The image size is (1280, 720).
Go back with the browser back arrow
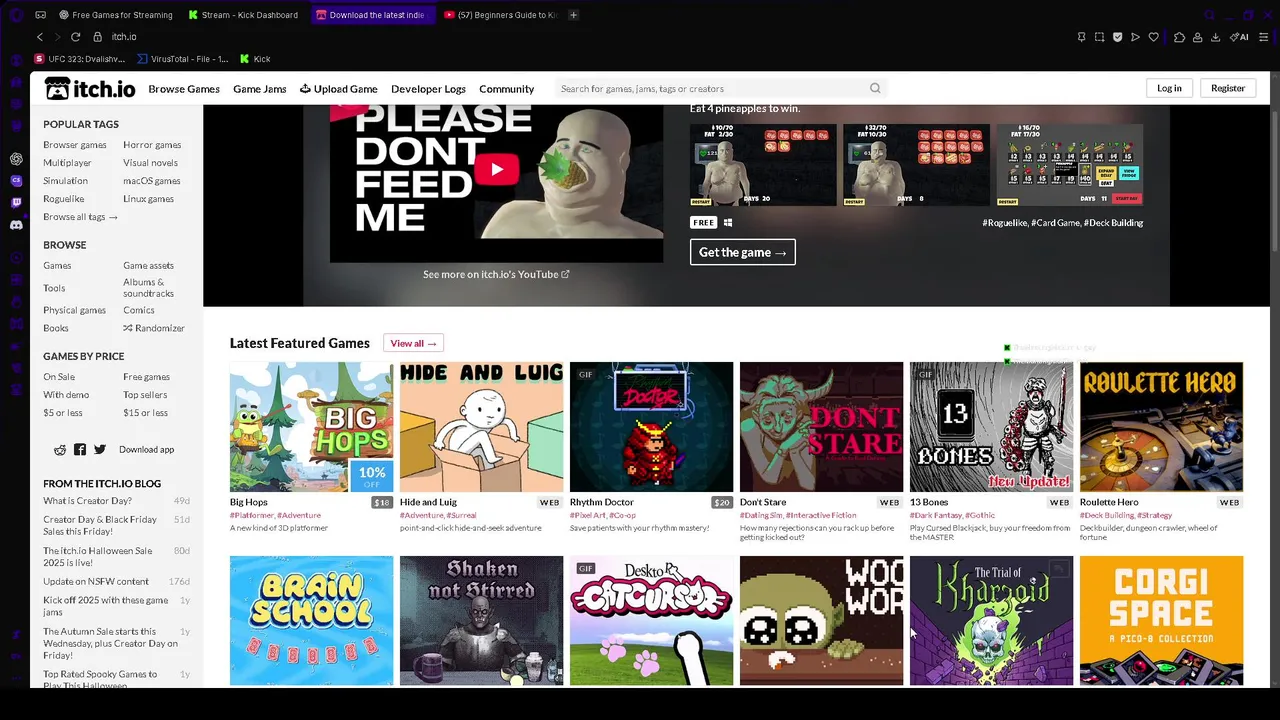[40, 37]
